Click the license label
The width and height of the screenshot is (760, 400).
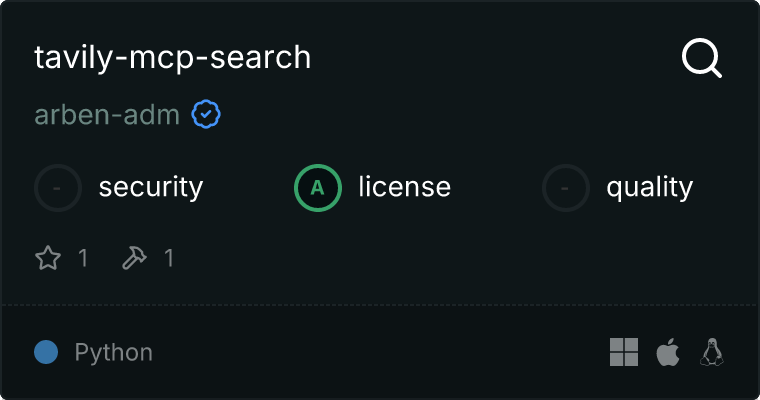[404, 187]
